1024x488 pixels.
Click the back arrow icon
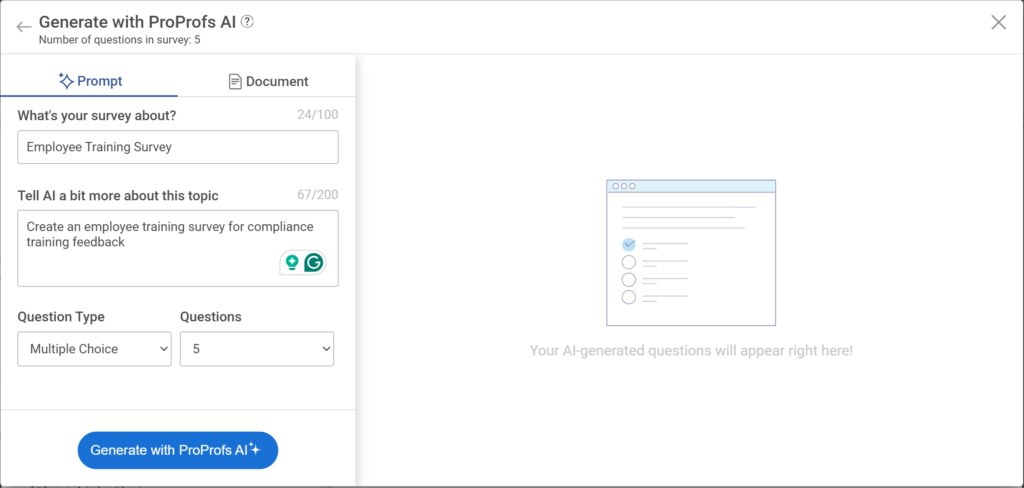[x=24, y=27]
